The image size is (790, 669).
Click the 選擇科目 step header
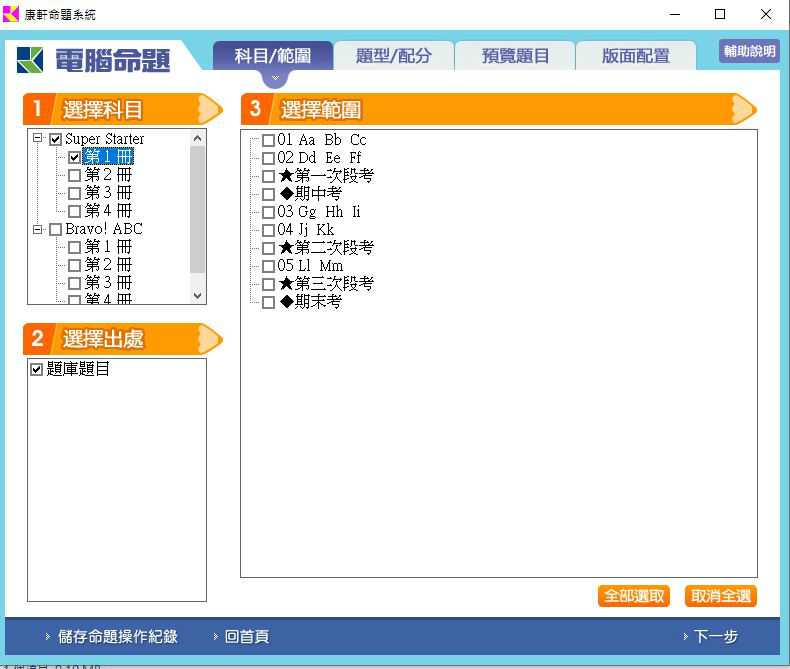[x=123, y=109]
